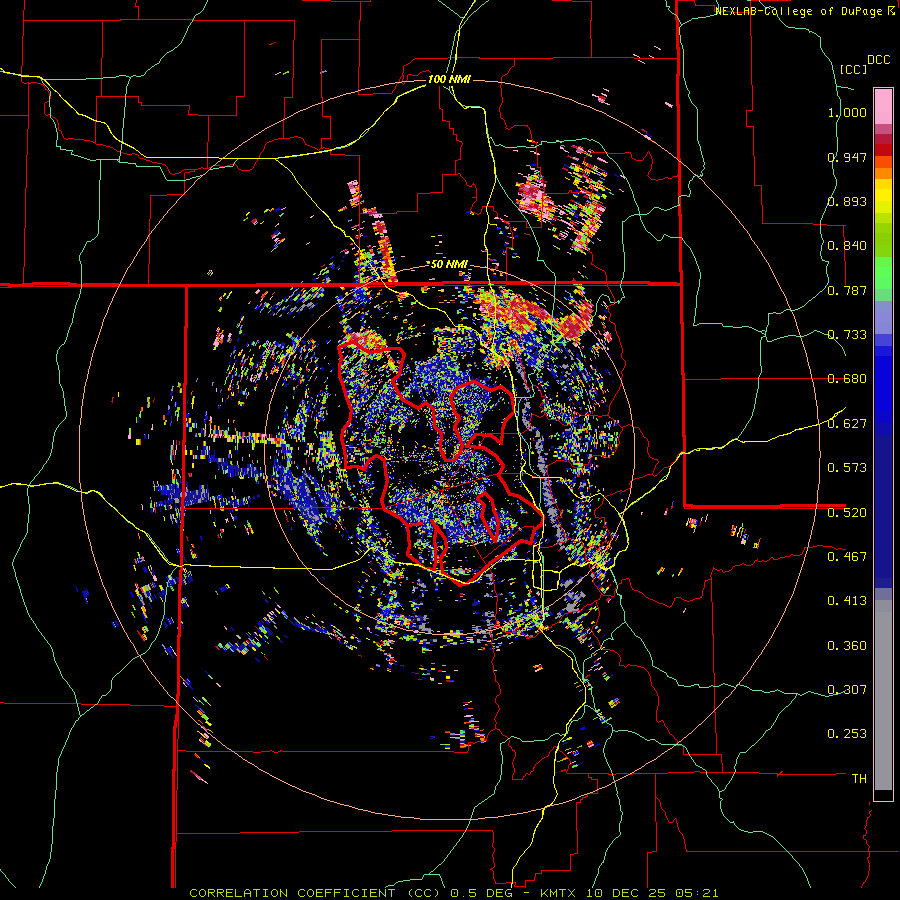900x900 pixels.
Task: Select the 0.253 scale value
Action: (x=847, y=734)
